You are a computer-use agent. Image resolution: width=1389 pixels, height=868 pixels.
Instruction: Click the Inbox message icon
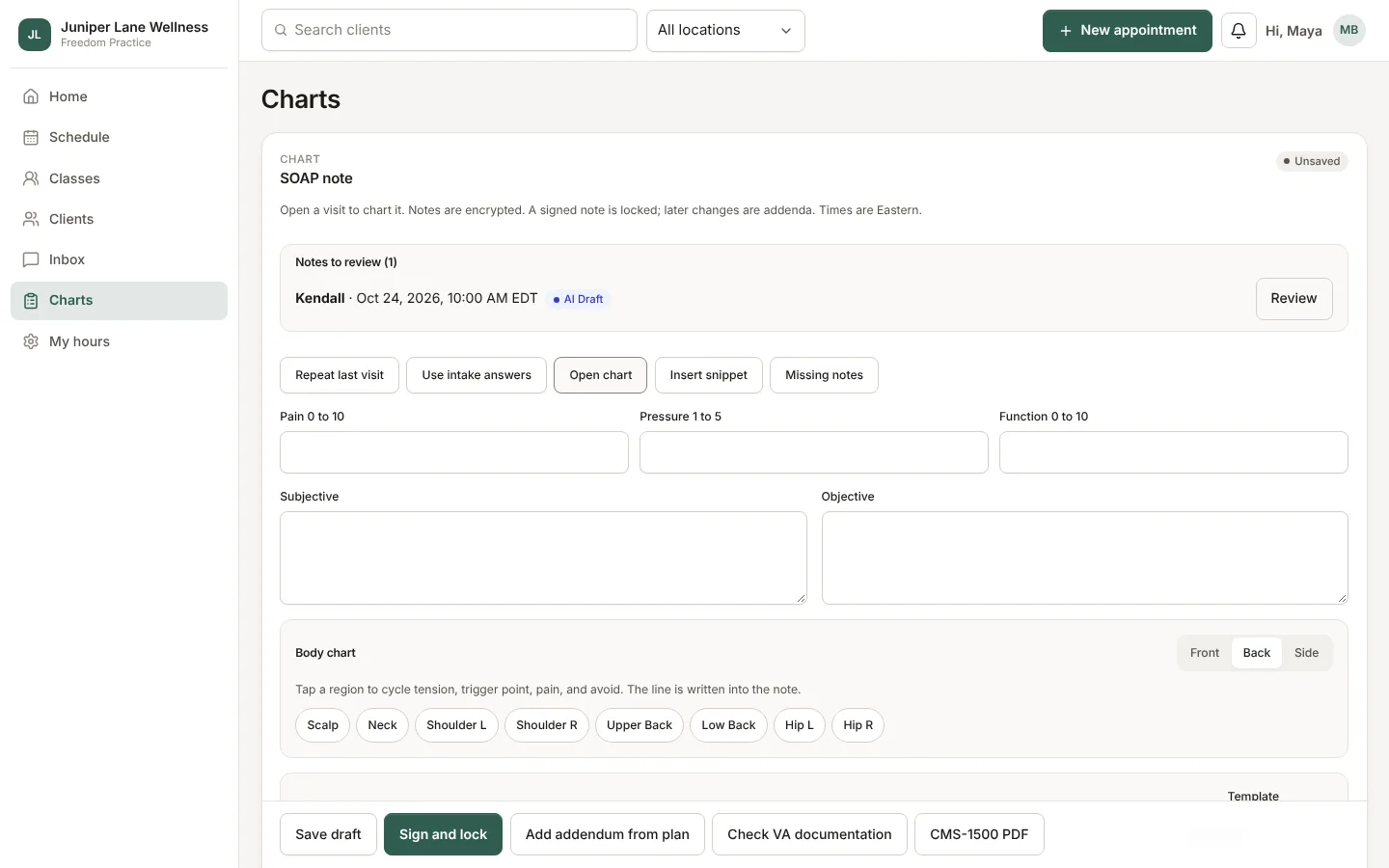point(31,259)
